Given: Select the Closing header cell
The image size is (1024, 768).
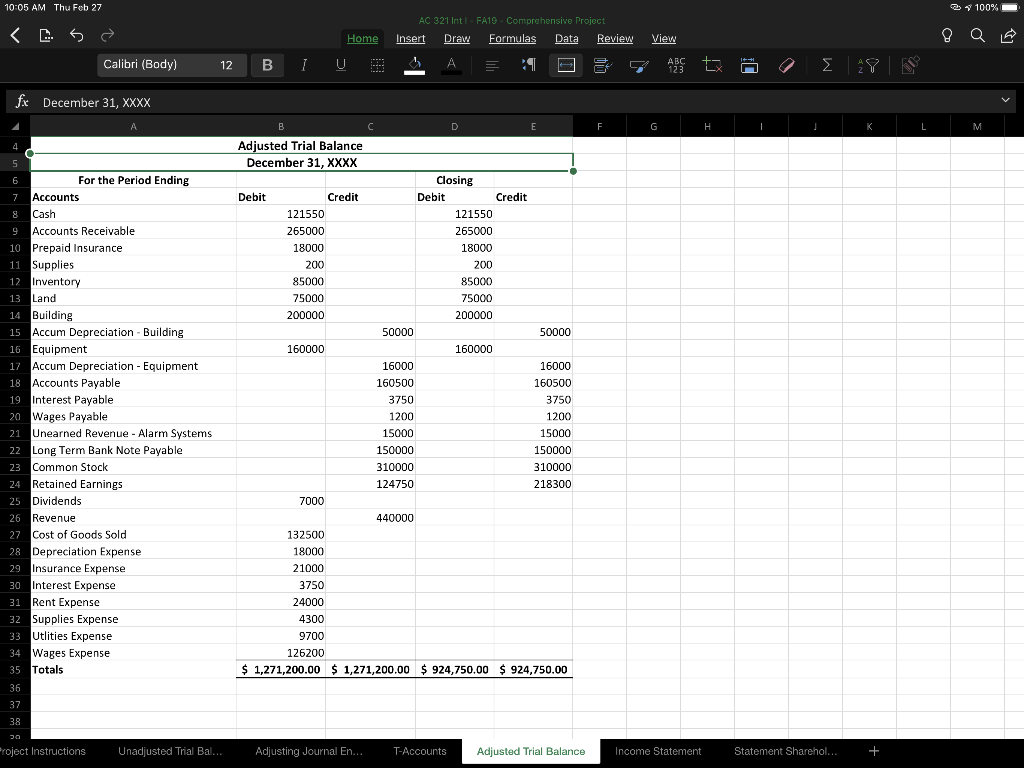Looking at the screenshot, I should coord(455,180).
